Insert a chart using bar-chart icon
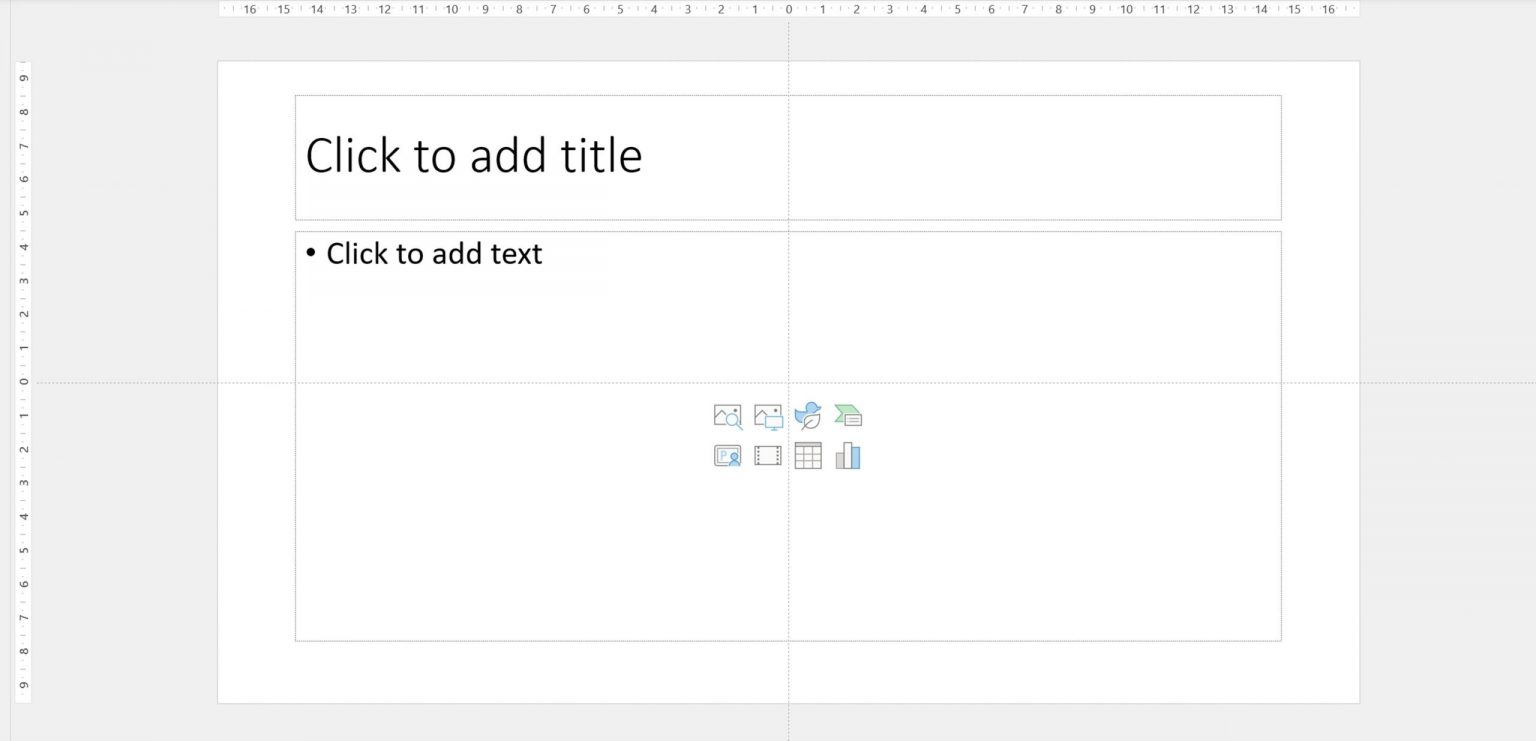 (848, 456)
